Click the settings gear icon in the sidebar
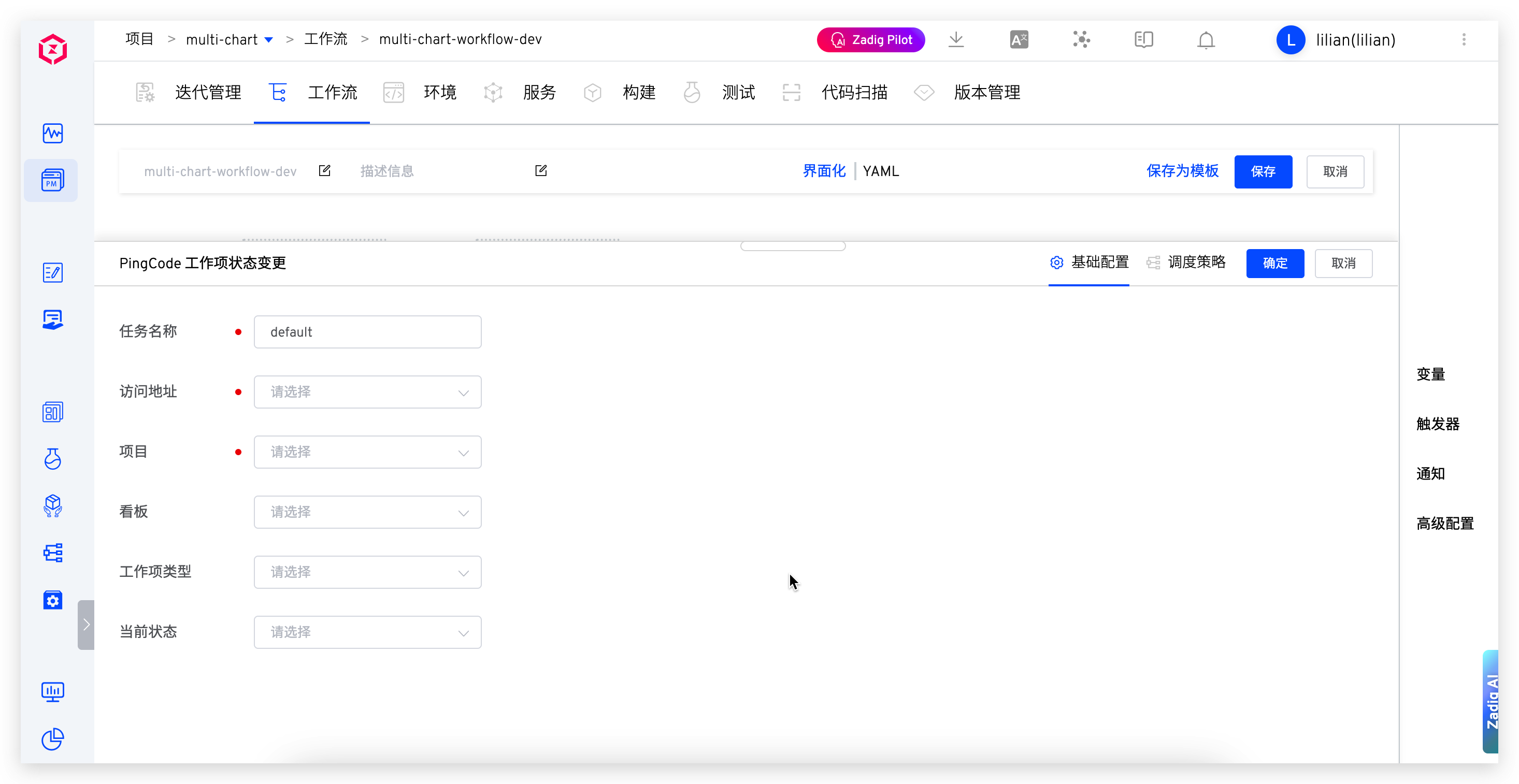Screen dimensions: 1519x784 pyautogui.click(x=52, y=600)
